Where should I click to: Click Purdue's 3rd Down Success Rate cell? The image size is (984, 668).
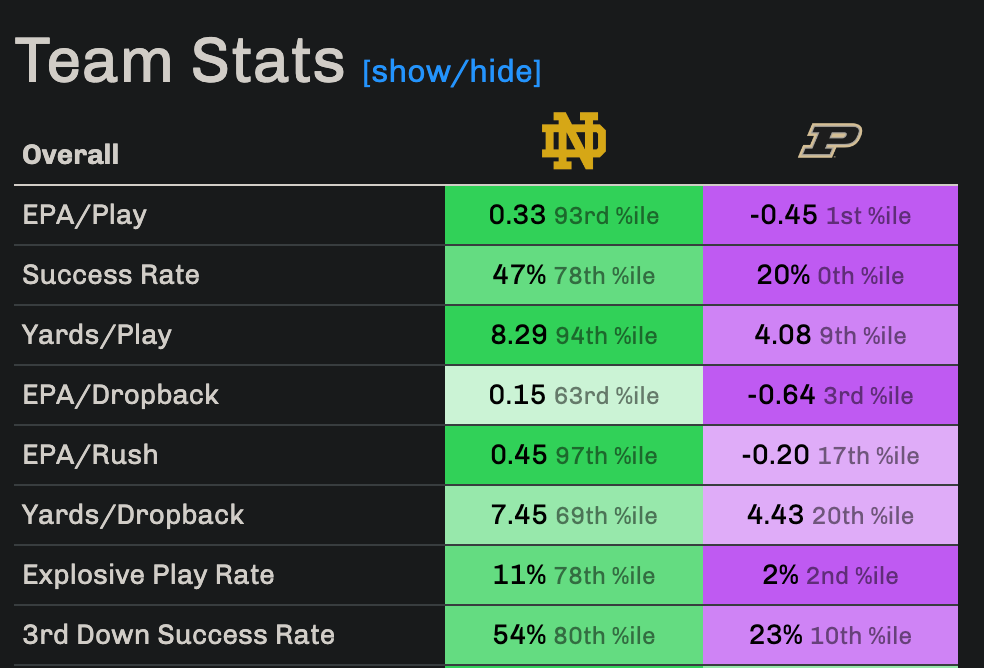coord(830,635)
